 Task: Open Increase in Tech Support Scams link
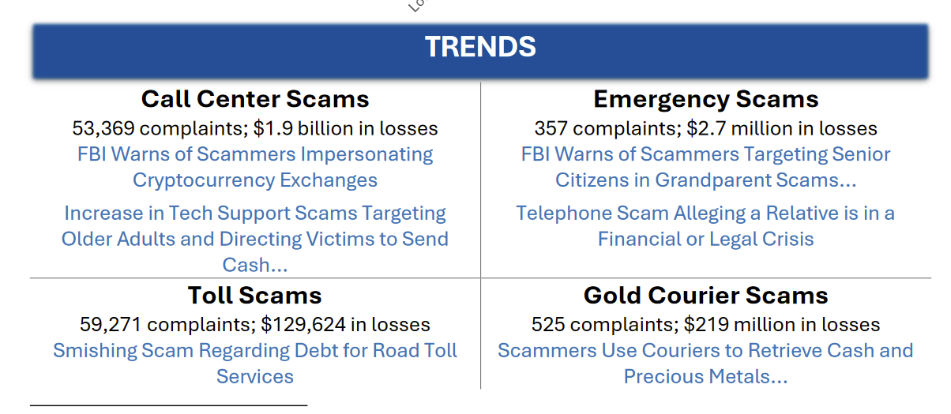255,239
